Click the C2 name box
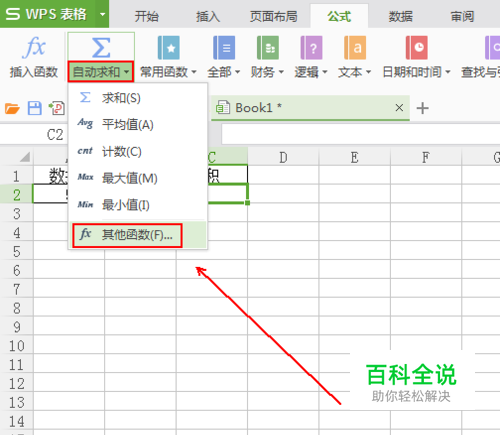The image size is (500, 435). (x=35, y=135)
